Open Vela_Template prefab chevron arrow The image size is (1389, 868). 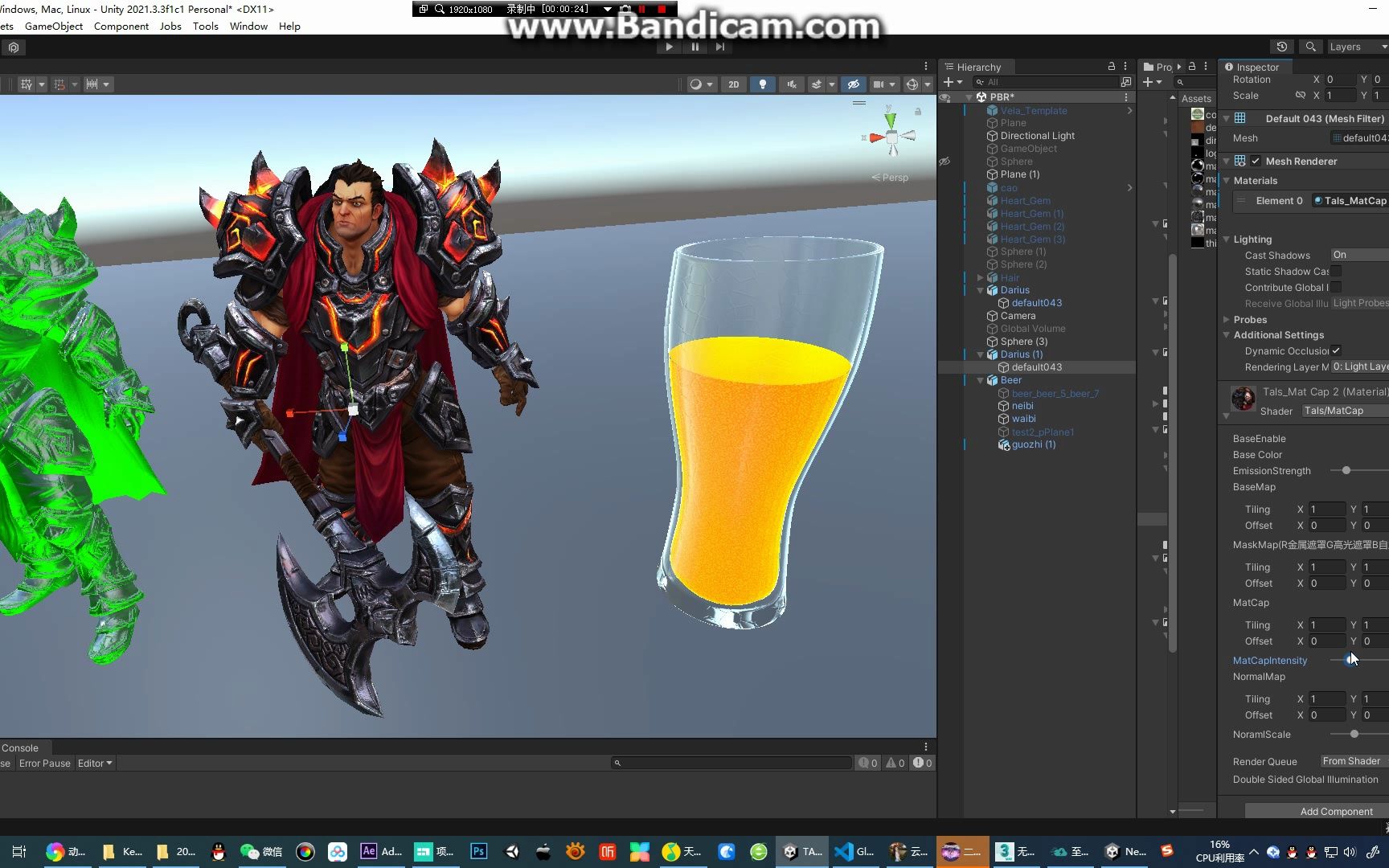(x=1129, y=111)
